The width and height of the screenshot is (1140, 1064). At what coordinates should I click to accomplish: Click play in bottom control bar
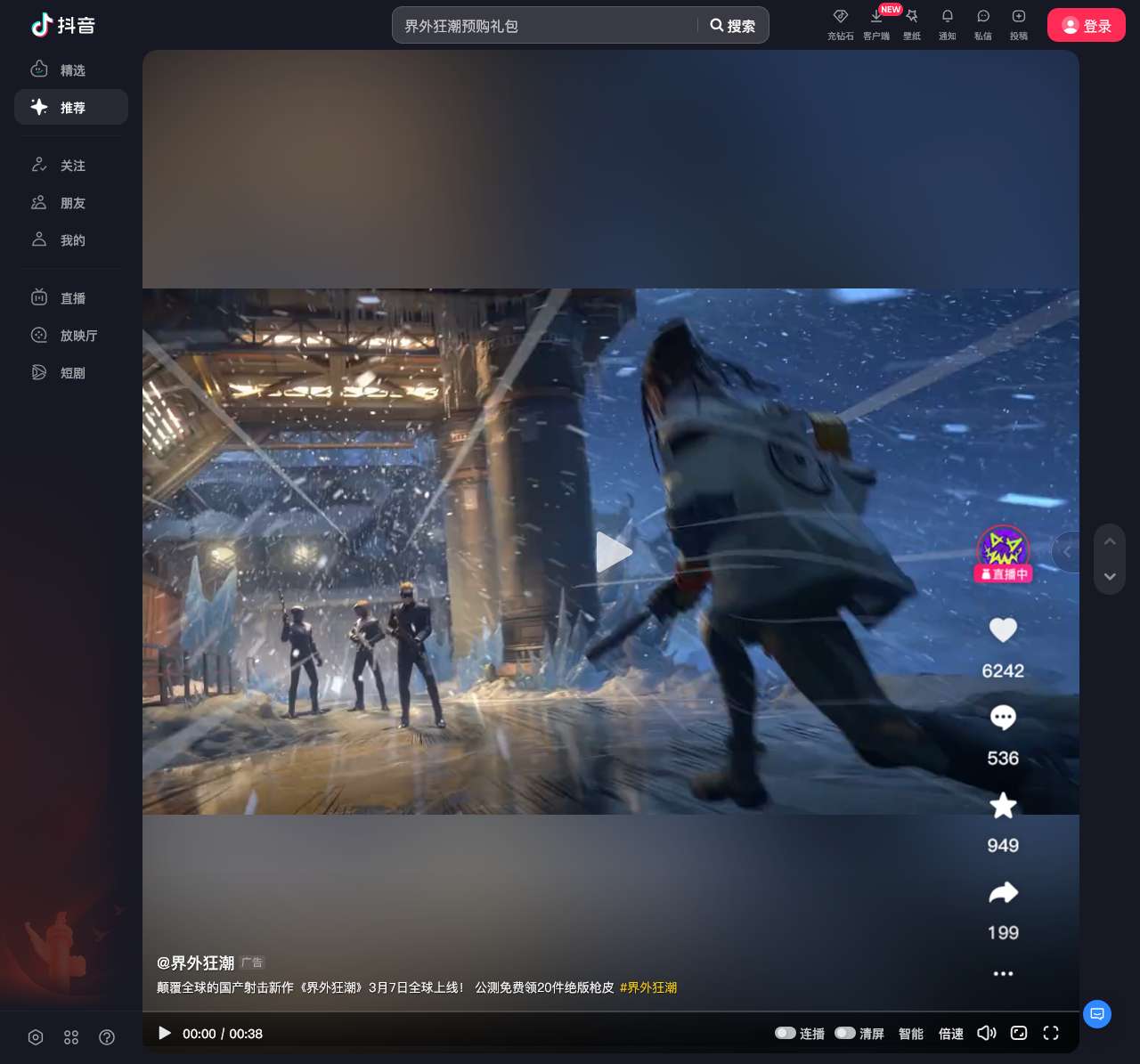click(165, 1033)
